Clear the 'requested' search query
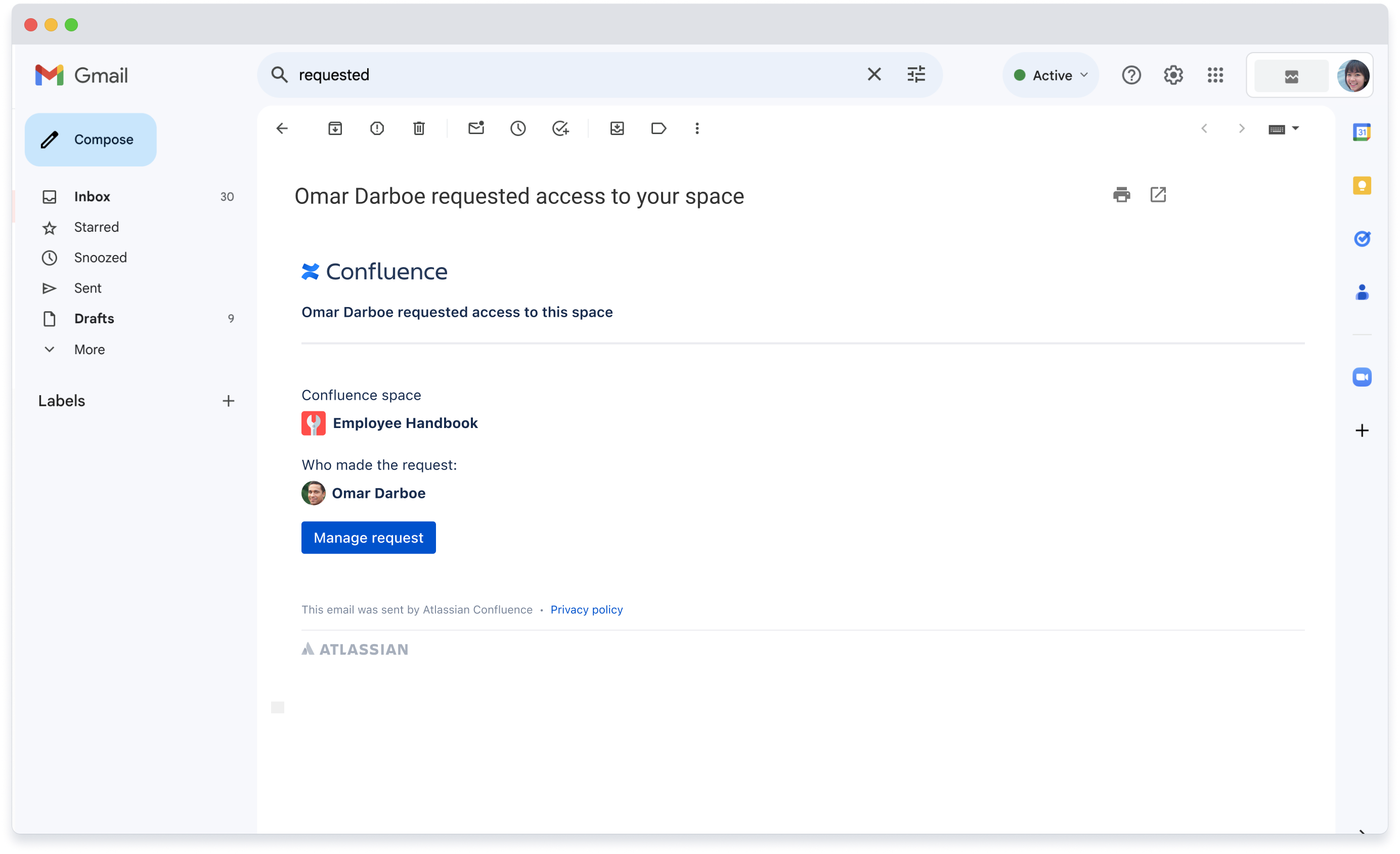1400x854 pixels. click(874, 74)
